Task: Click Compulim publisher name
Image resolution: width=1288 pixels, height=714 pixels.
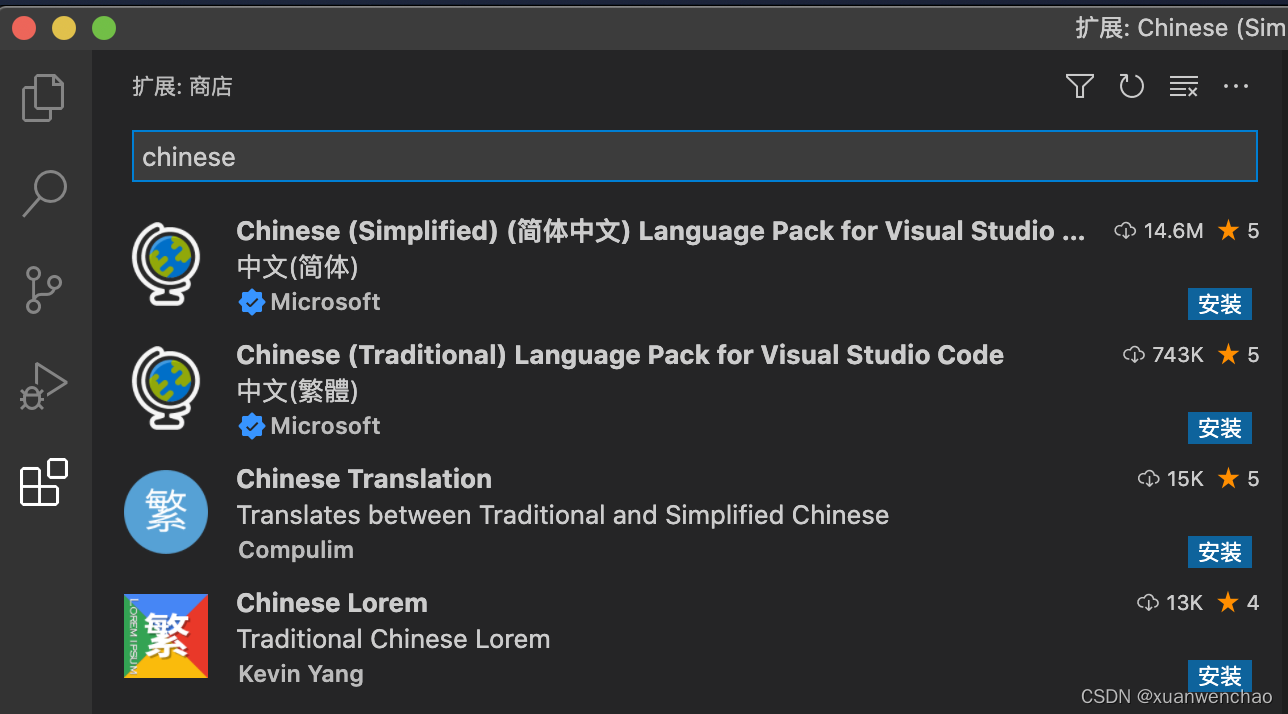Action: tap(296, 550)
